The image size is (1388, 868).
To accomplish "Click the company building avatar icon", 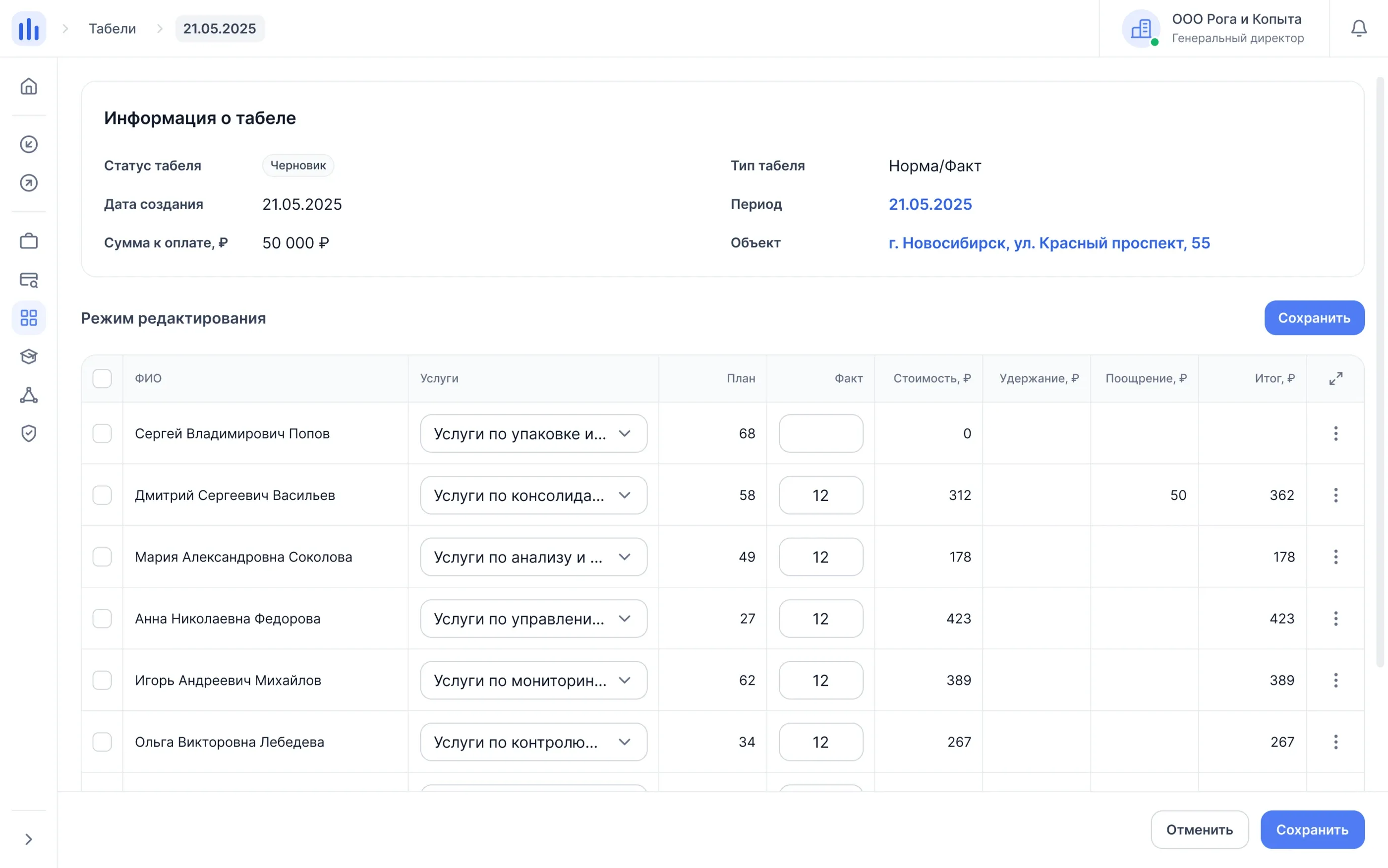I will pyautogui.click(x=1141, y=28).
